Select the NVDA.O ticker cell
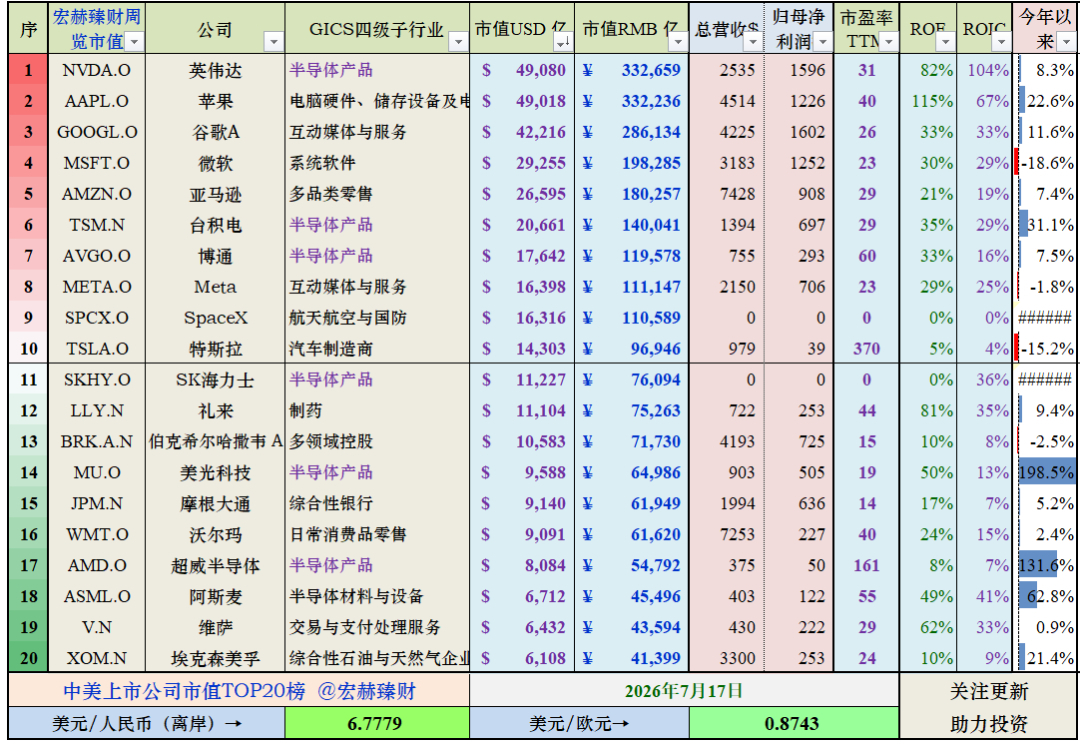This screenshot has height=744, width=1080. point(96,70)
